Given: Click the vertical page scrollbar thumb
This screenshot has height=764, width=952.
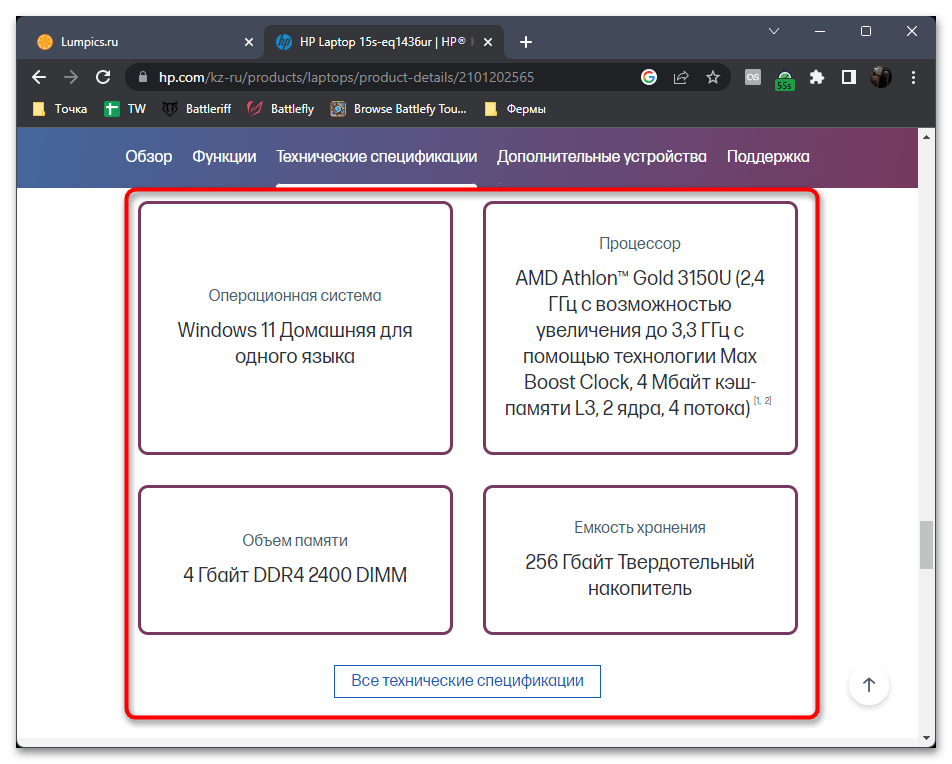Looking at the screenshot, I should pyautogui.click(x=926, y=545).
